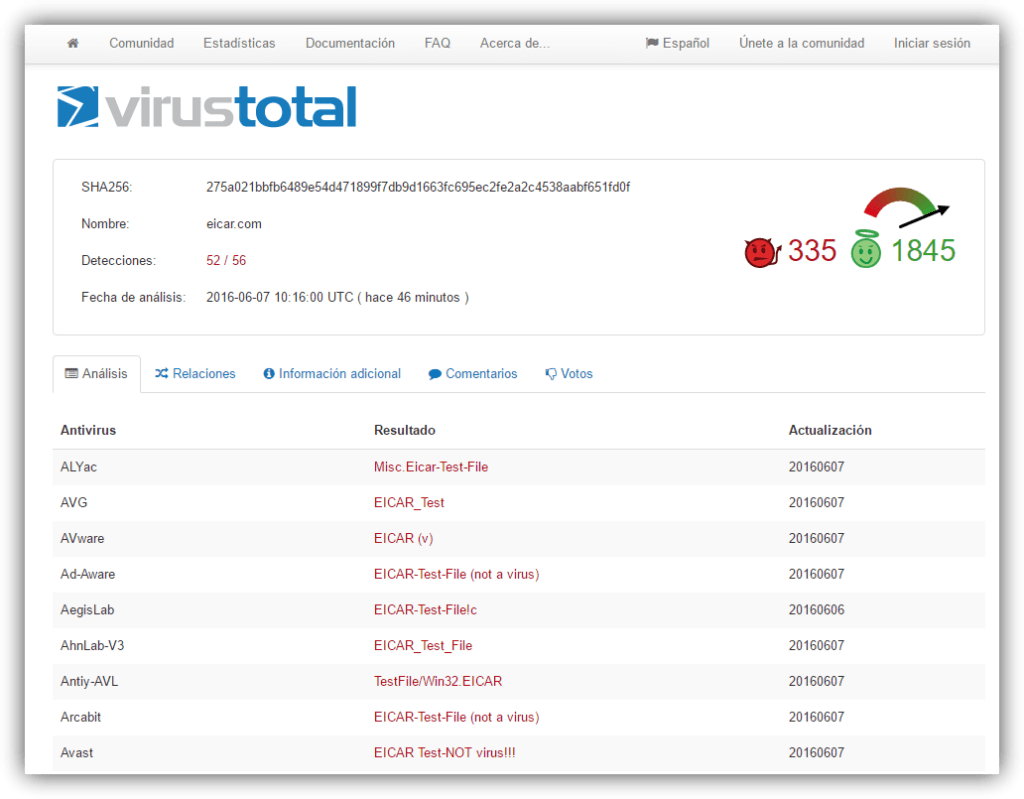Click the SHA256 hash value
The image size is (1024, 799).
point(418,188)
